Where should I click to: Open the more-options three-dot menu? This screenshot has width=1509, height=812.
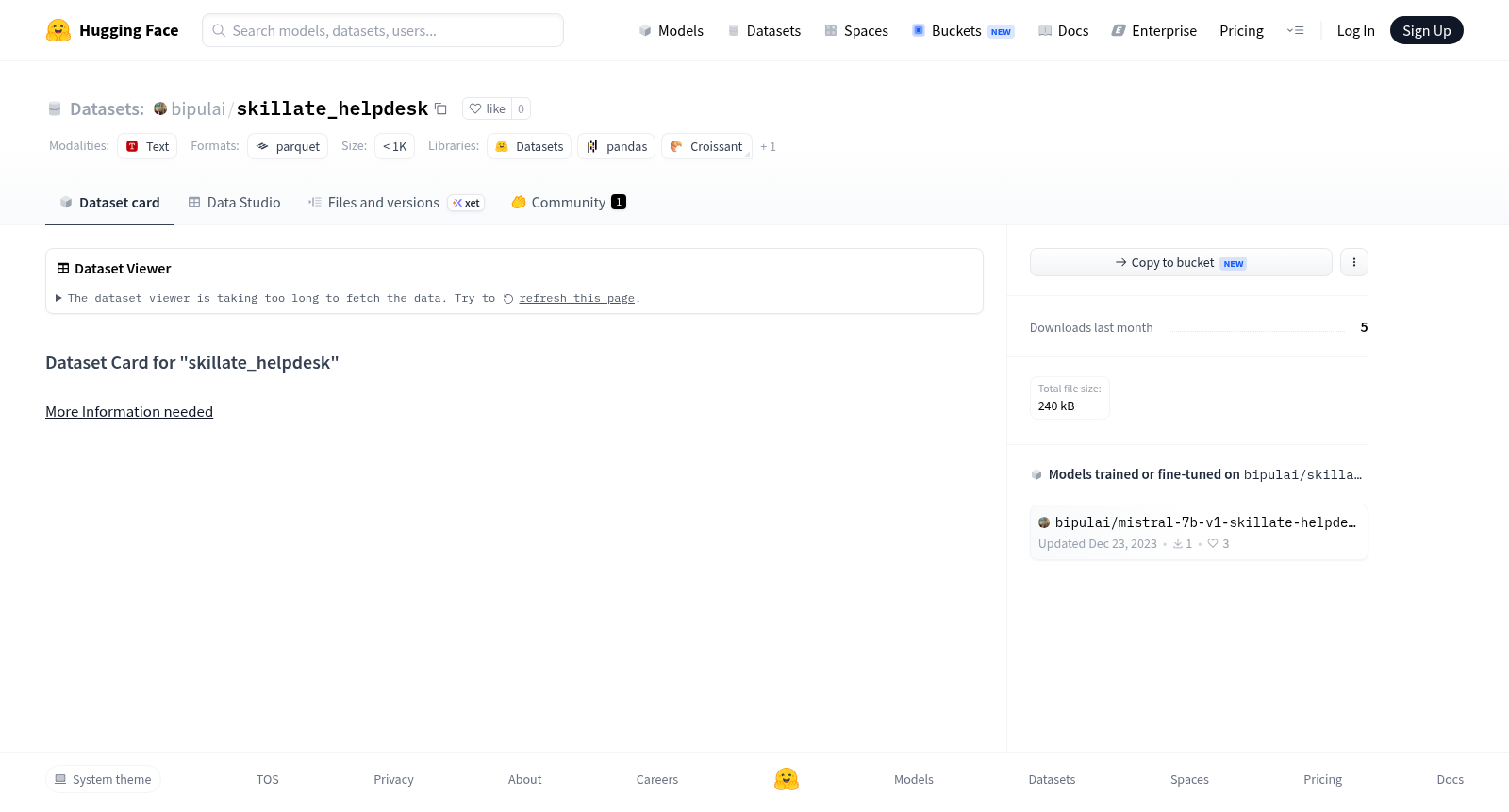click(1354, 262)
